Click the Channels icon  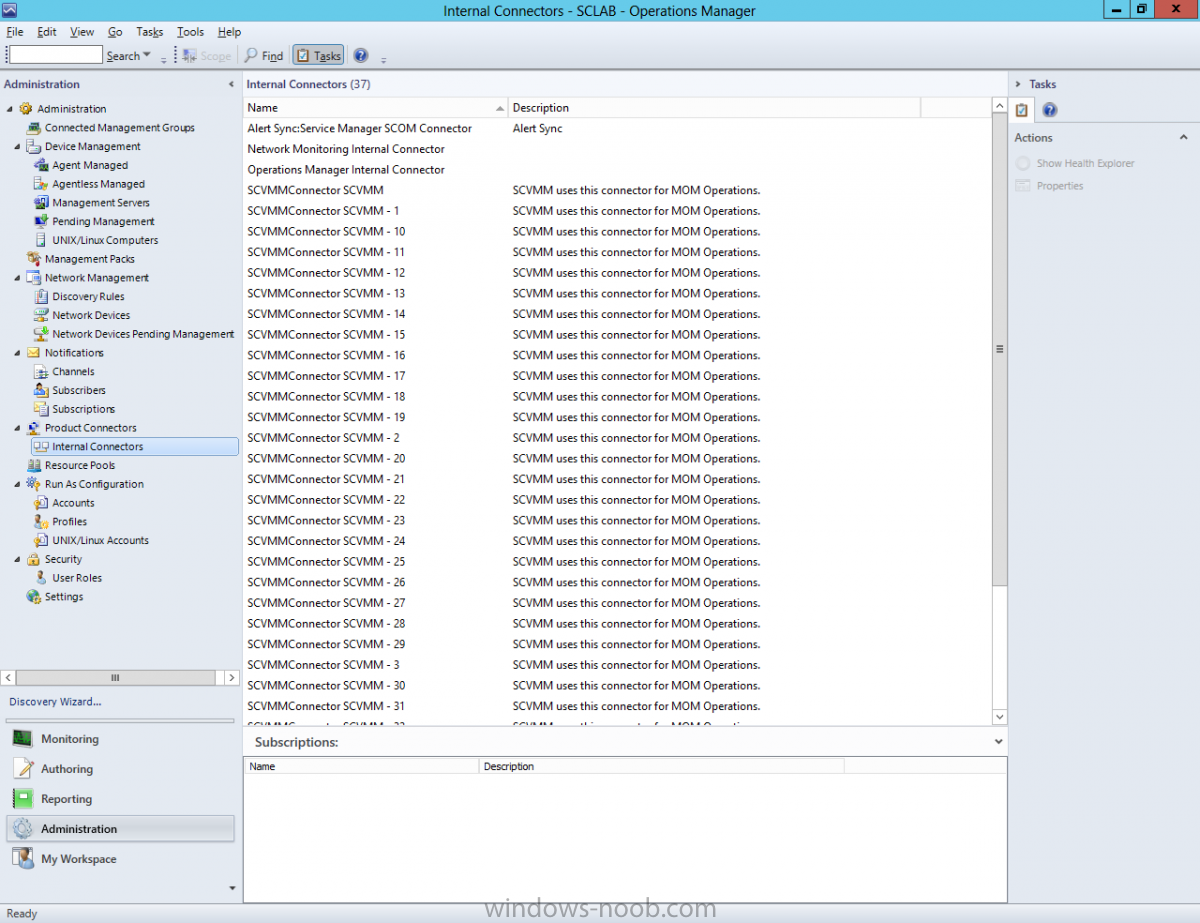[x=41, y=372]
